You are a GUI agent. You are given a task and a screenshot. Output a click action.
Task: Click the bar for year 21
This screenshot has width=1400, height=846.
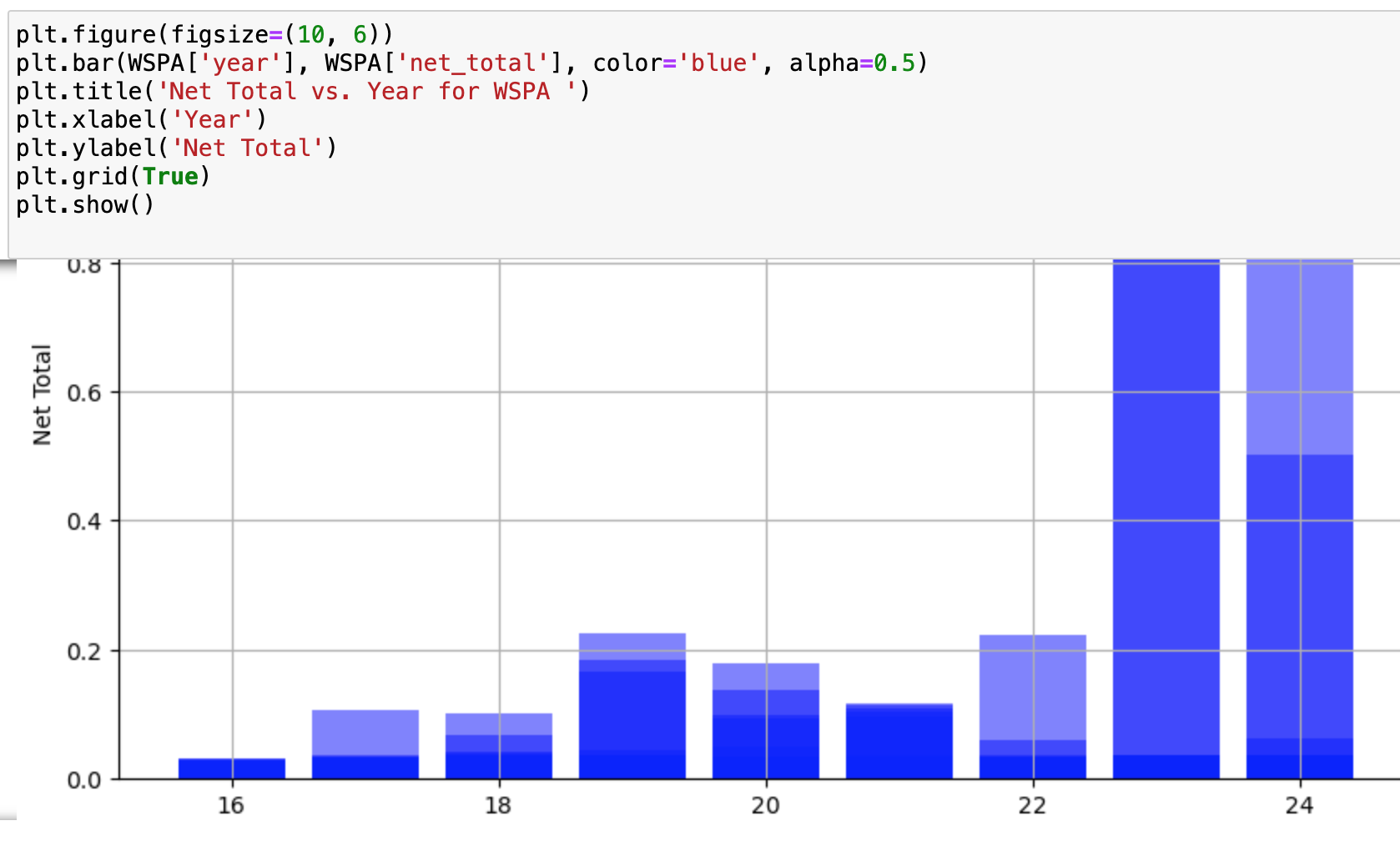899,741
